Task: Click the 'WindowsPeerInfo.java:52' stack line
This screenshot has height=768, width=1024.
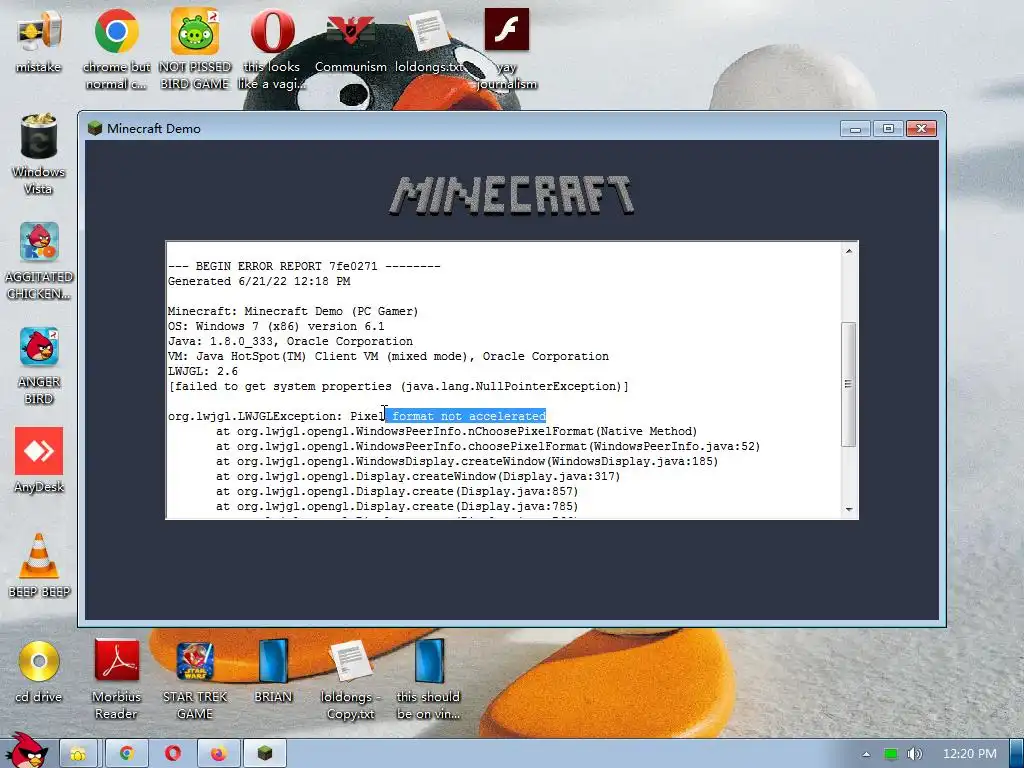Action: 488,447
